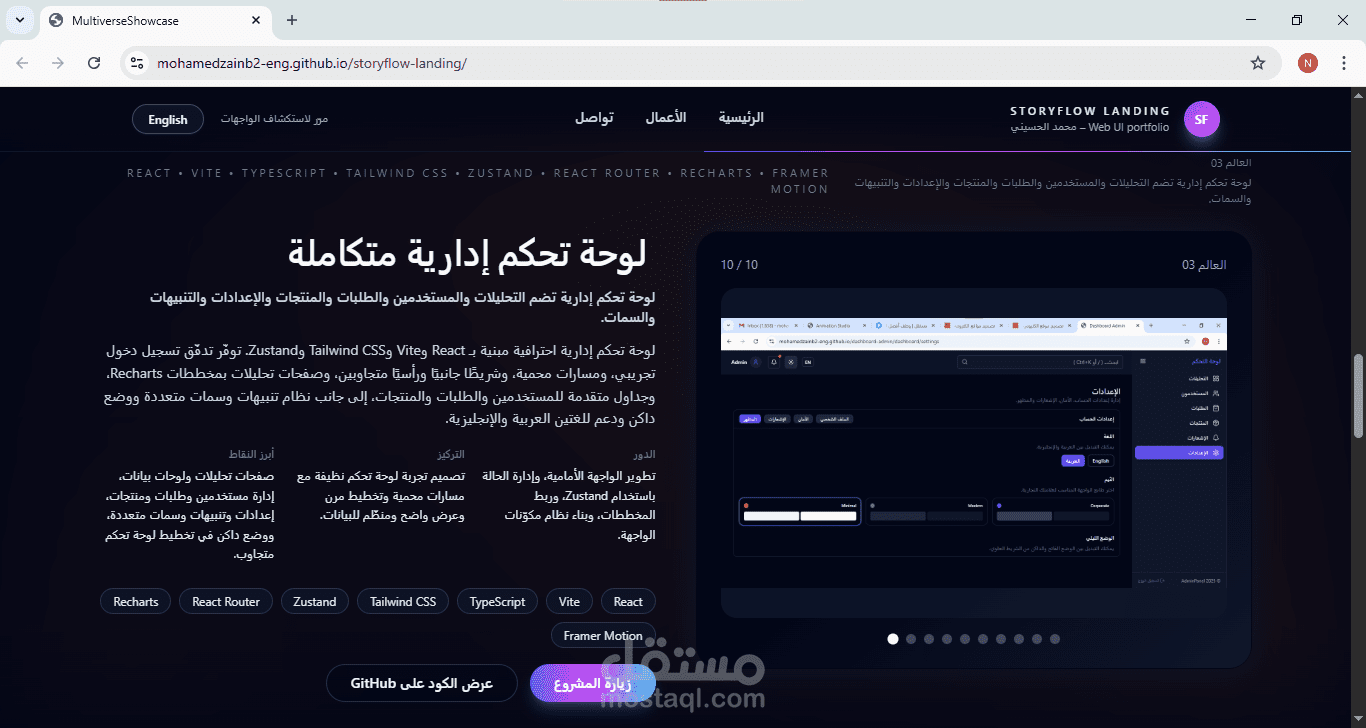Go to تواصل nav item
The image size is (1366, 728).
[x=594, y=117]
